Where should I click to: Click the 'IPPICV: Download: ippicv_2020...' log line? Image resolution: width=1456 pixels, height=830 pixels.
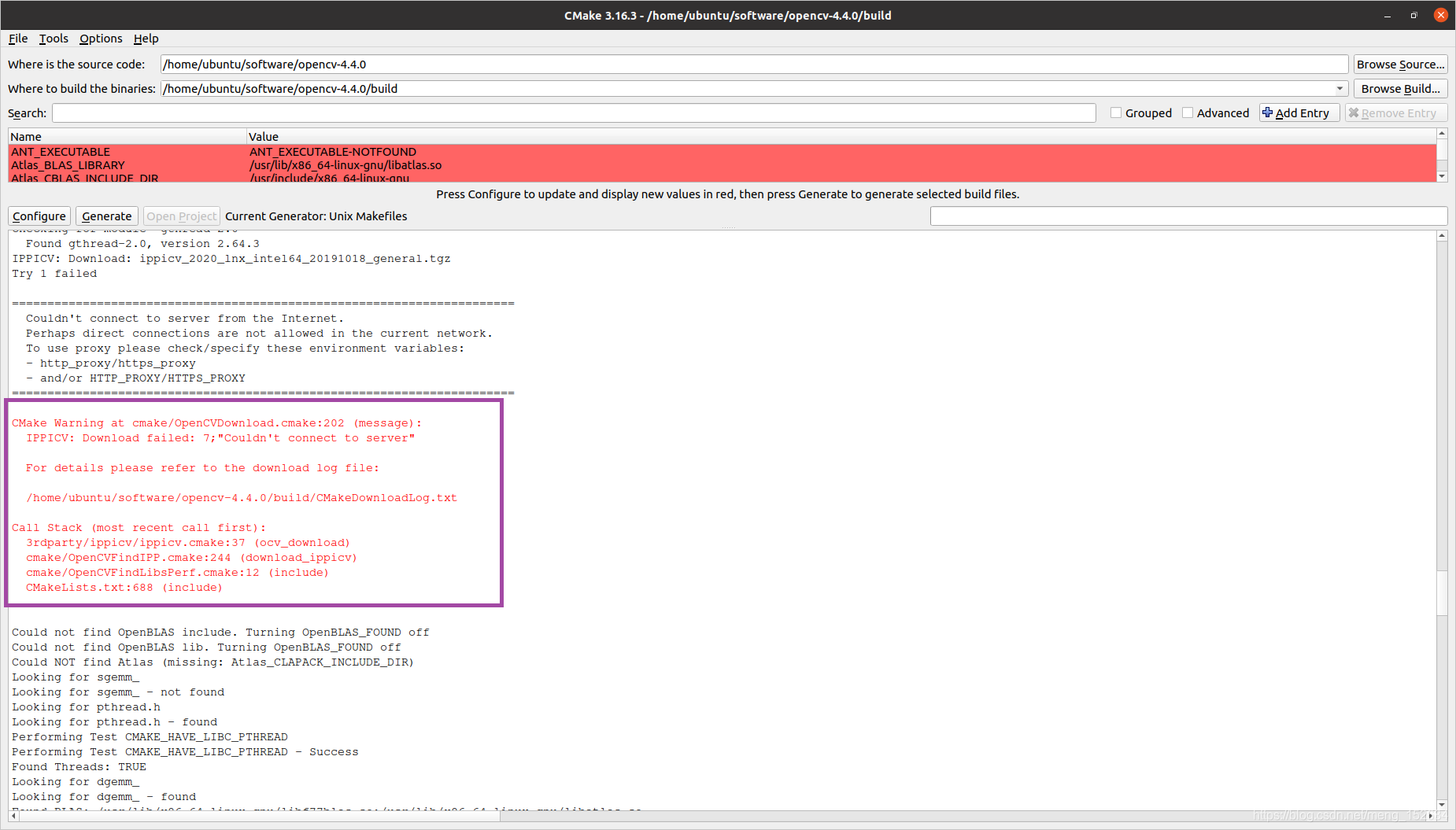point(231,259)
